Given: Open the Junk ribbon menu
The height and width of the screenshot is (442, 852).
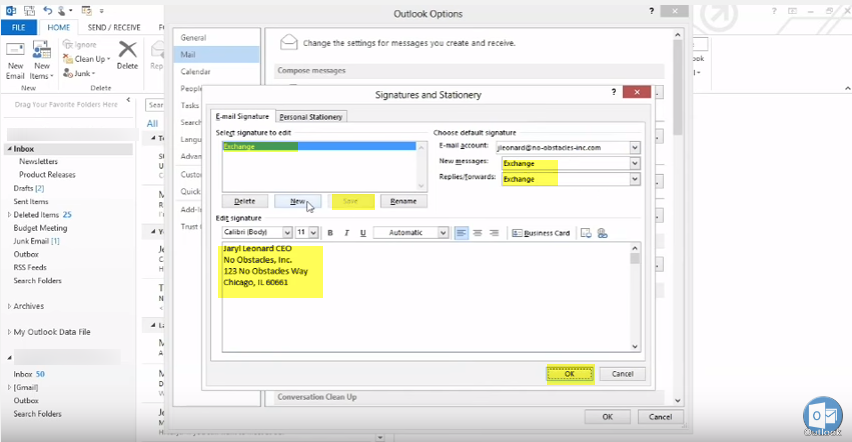Looking at the screenshot, I should pyautogui.click(x=79, y=73).
